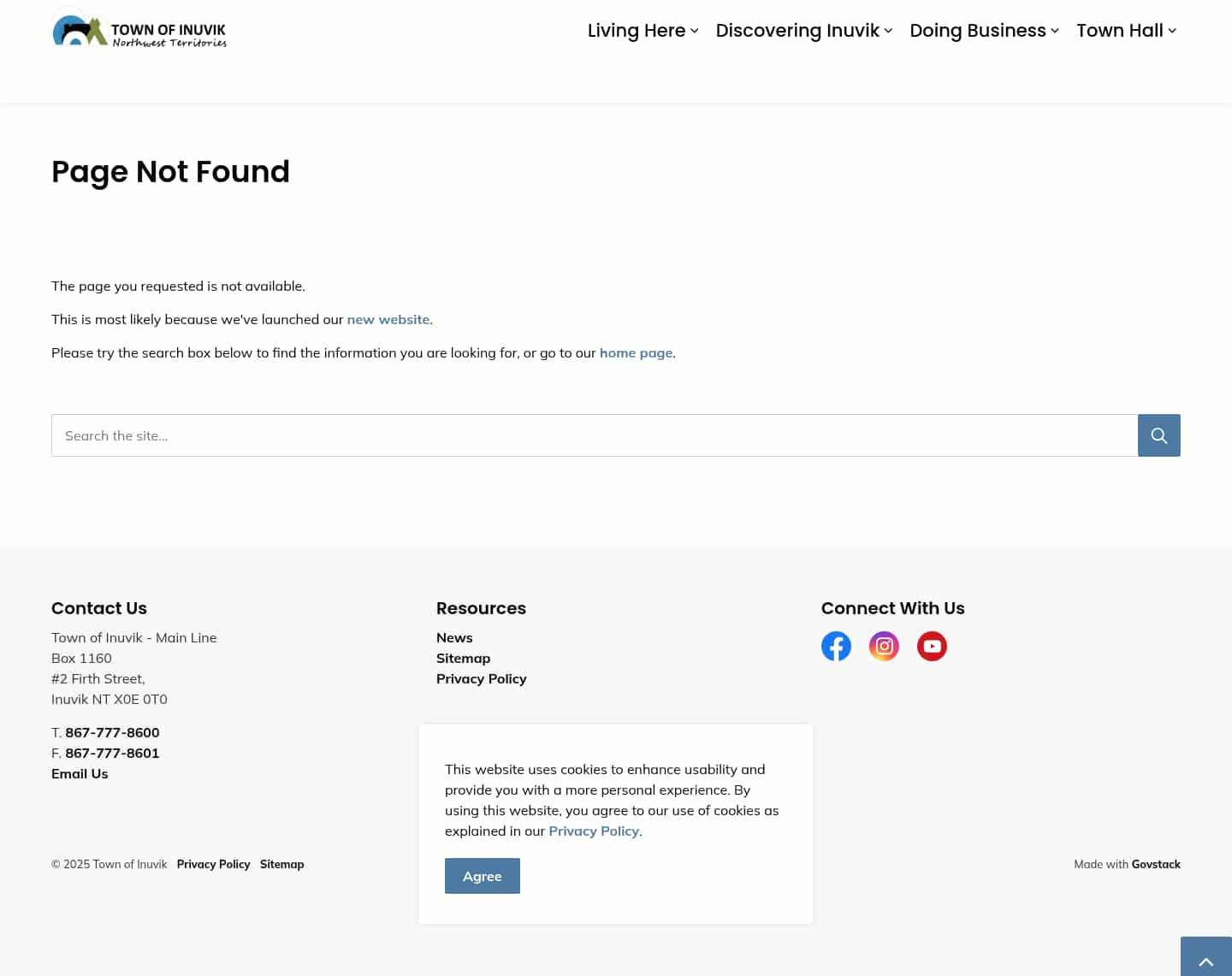This screenshot has width=1232, height=976.
Task: Click the Govstack credit link
Action: tap(1156, 864)
